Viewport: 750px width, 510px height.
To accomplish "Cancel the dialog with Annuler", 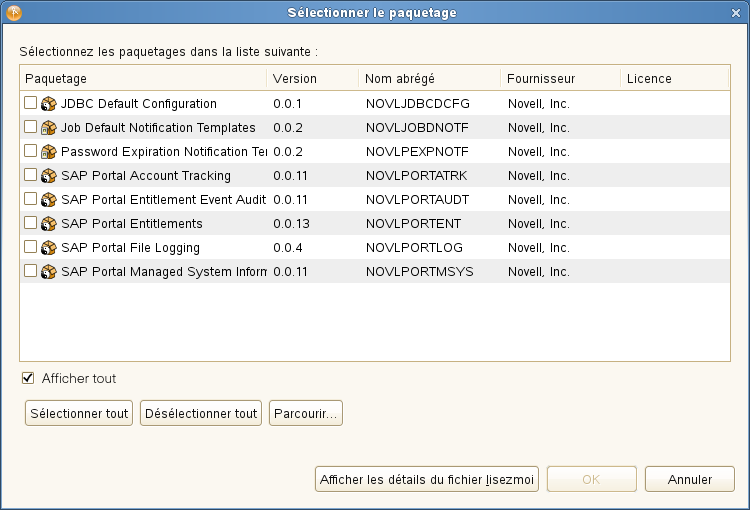I will pyautogui.click(x=690, y=479).
